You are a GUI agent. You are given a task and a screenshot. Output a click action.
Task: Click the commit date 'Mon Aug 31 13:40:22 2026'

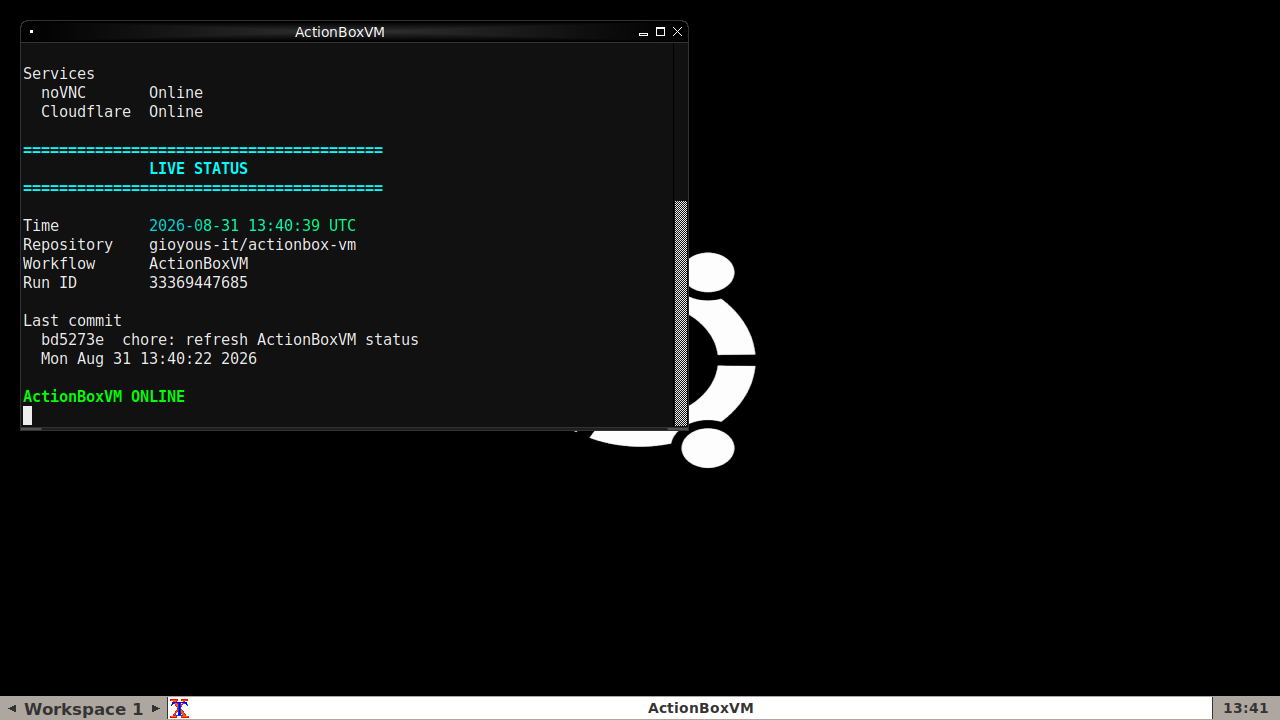pos(149,359)
